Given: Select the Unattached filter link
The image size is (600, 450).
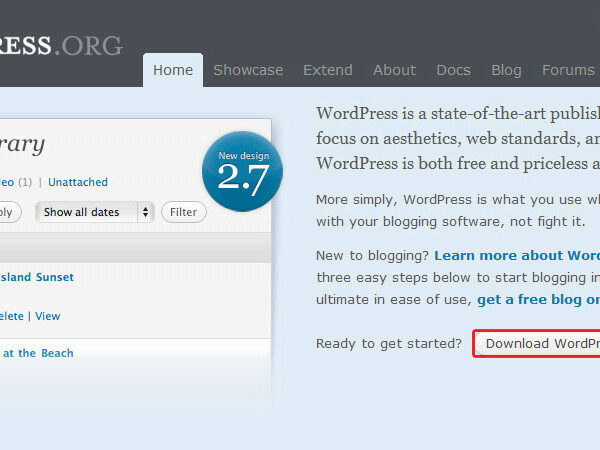Looking at the screenshot, I should (78, 182).
